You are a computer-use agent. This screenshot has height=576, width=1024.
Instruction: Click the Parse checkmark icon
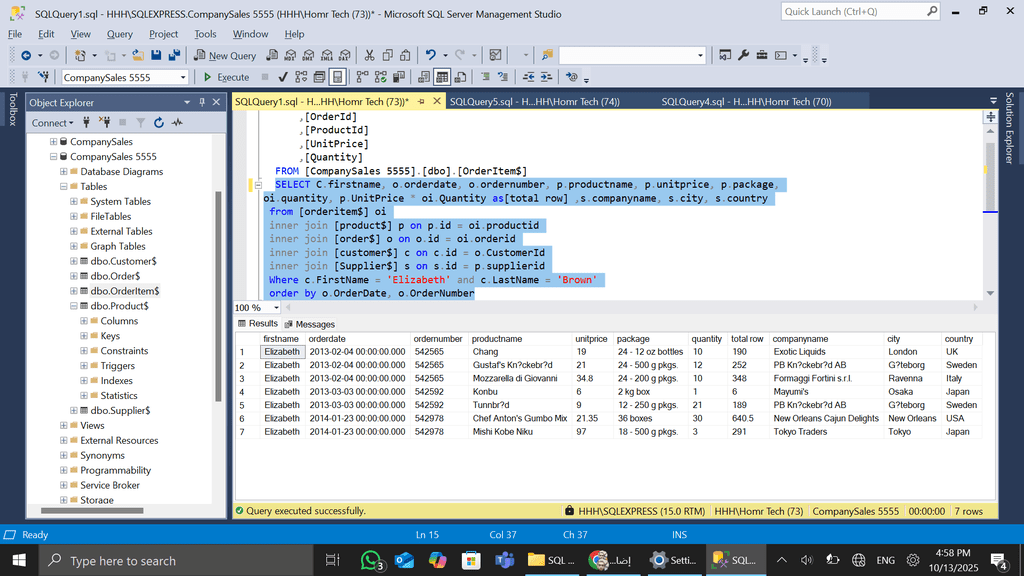pyautogui.click(x=283, y=77)
